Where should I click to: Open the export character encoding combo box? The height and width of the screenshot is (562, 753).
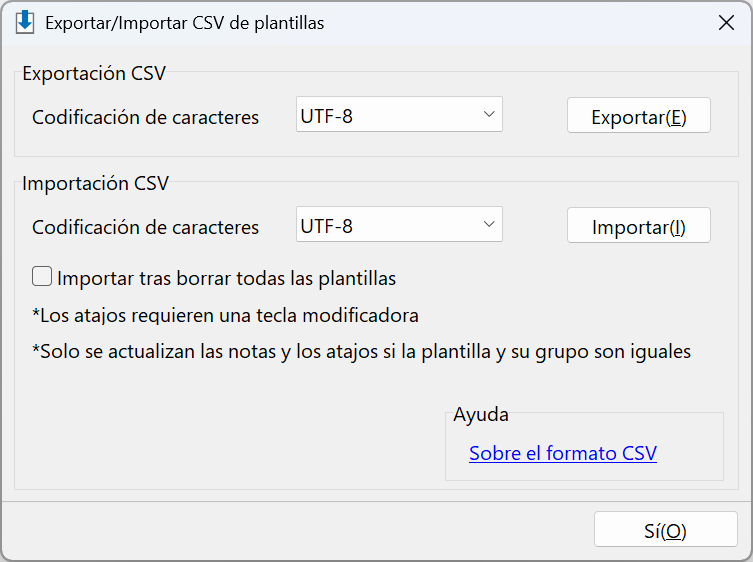pyautogui.click(x=399, y=114)
